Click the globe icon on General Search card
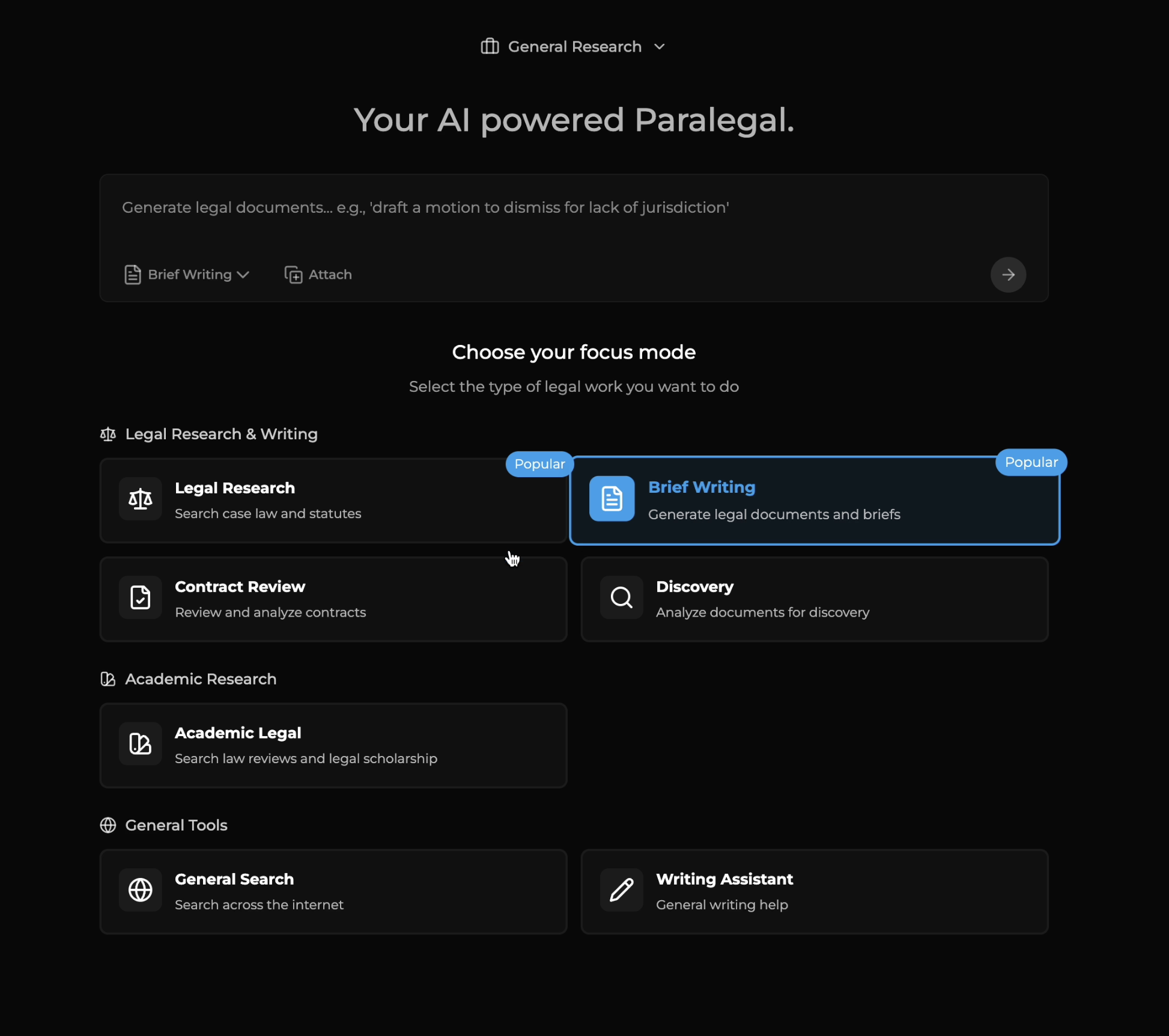Viewport: 1169px width, 1036px height. pos(140,890)
